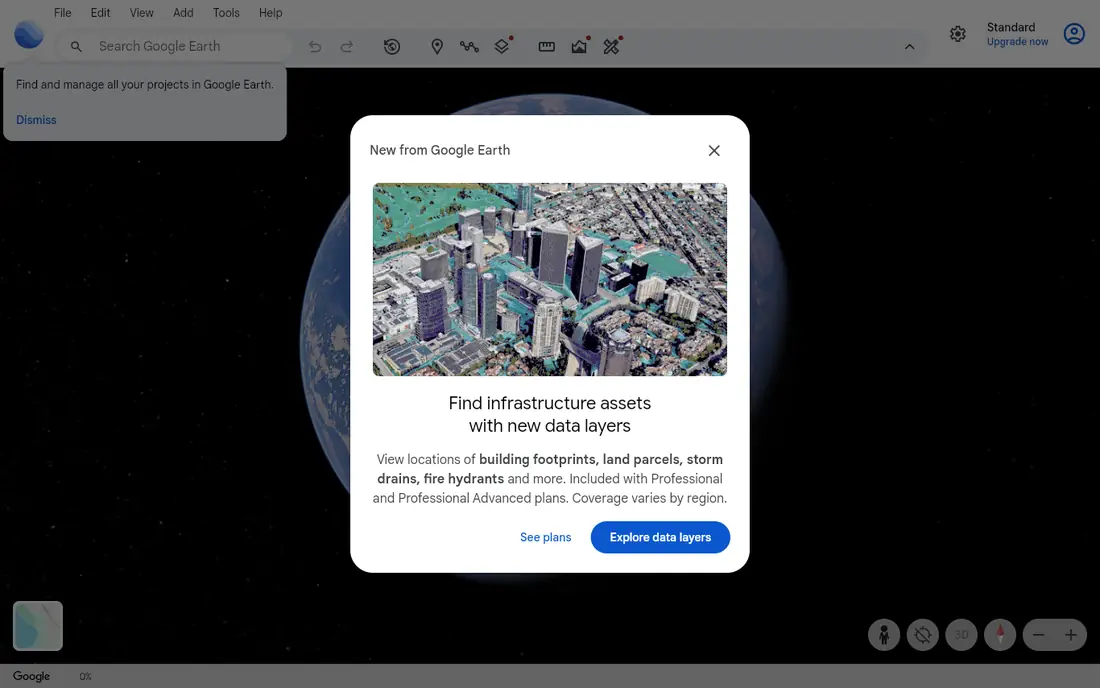Open the Help menu
1100x688 pixels.
[x=270, y=13]
